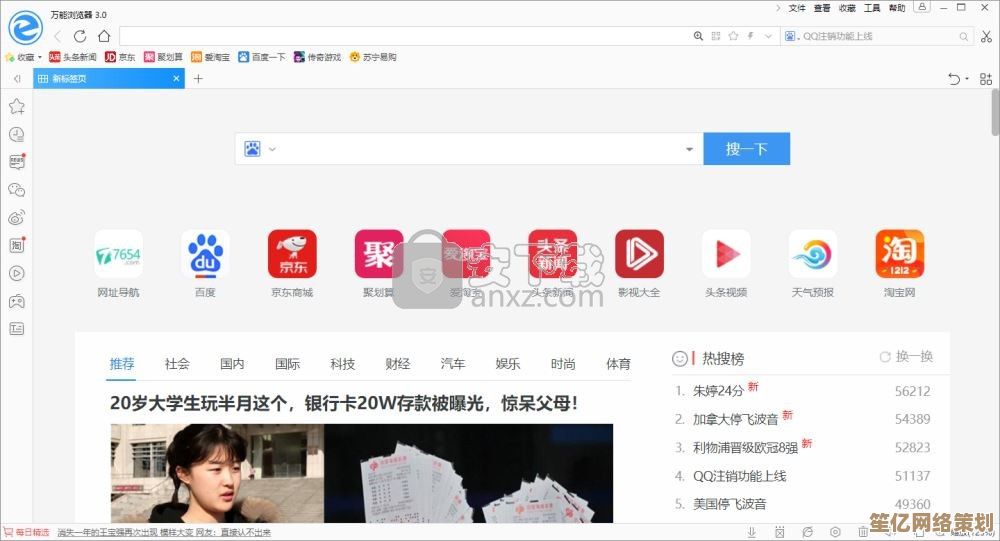Open the 工具 menu in the menu bar

872,8
